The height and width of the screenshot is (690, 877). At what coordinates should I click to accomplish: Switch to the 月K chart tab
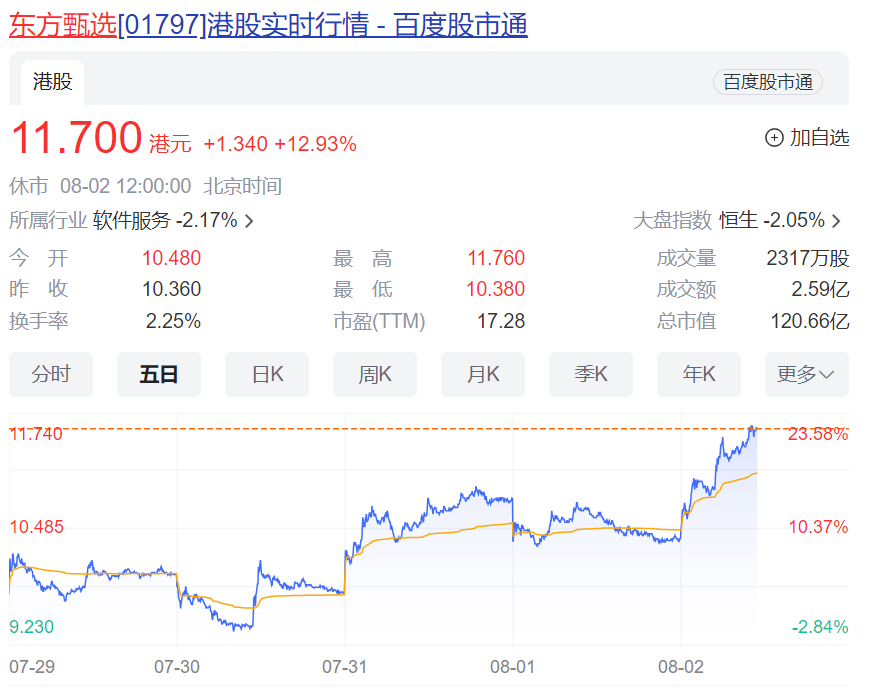(x=483, y=374)
